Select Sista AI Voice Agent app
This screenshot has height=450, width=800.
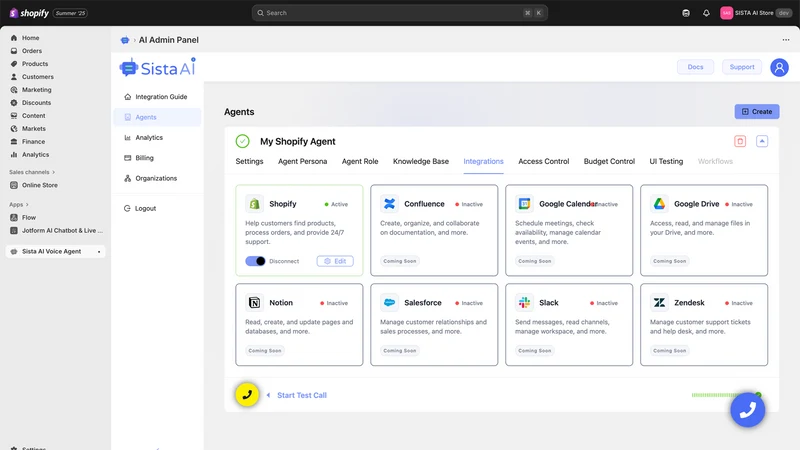point(55,251)
